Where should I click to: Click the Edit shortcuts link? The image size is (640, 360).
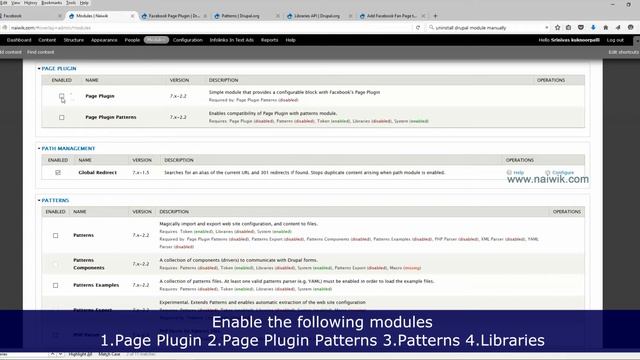tap(624, 52)
